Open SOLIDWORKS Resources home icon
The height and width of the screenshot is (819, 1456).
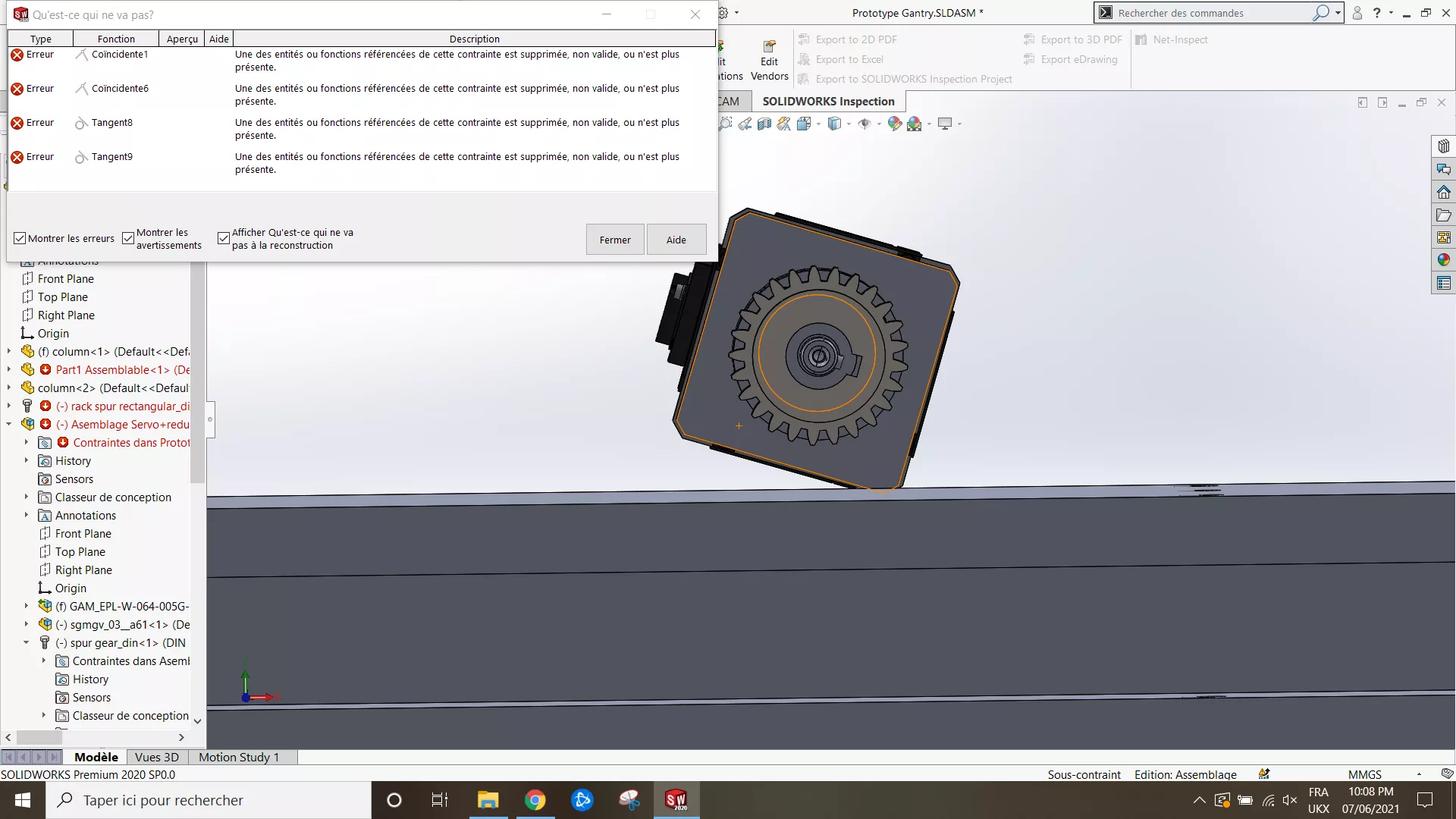point(1443,192)
